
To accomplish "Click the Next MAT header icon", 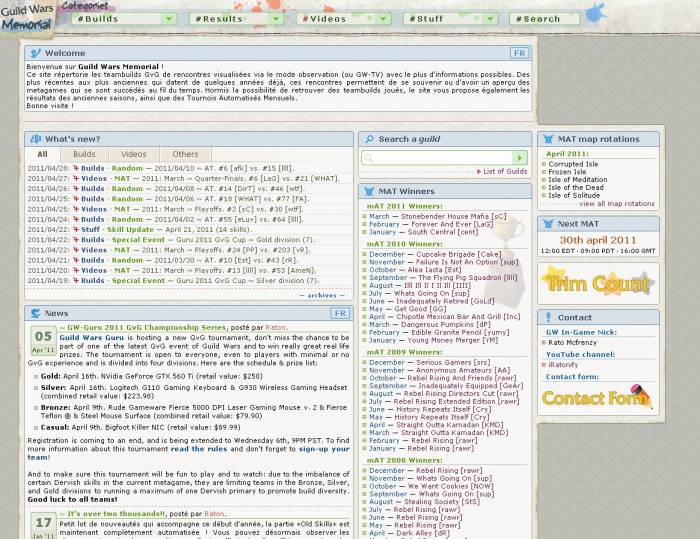I will [548, 224].
